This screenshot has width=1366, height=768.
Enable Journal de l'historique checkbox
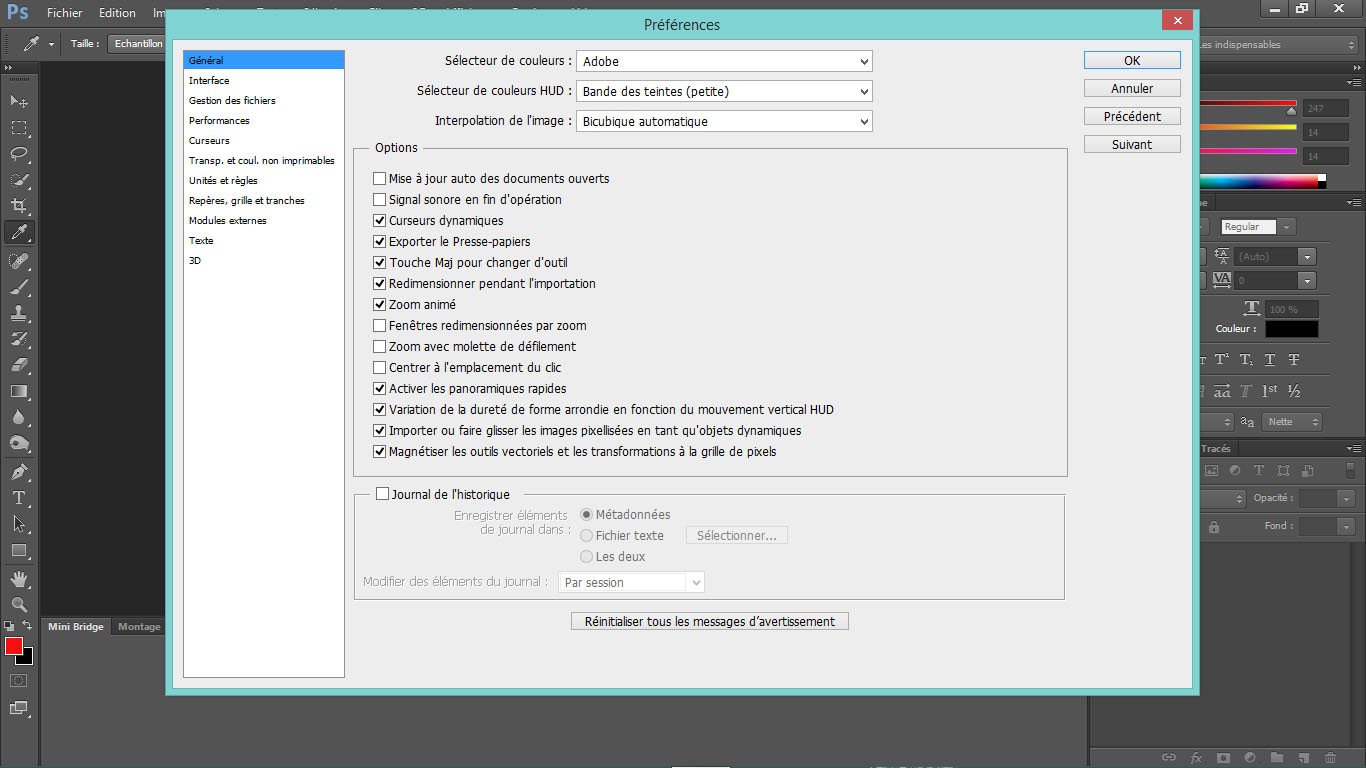click(382, 493)
